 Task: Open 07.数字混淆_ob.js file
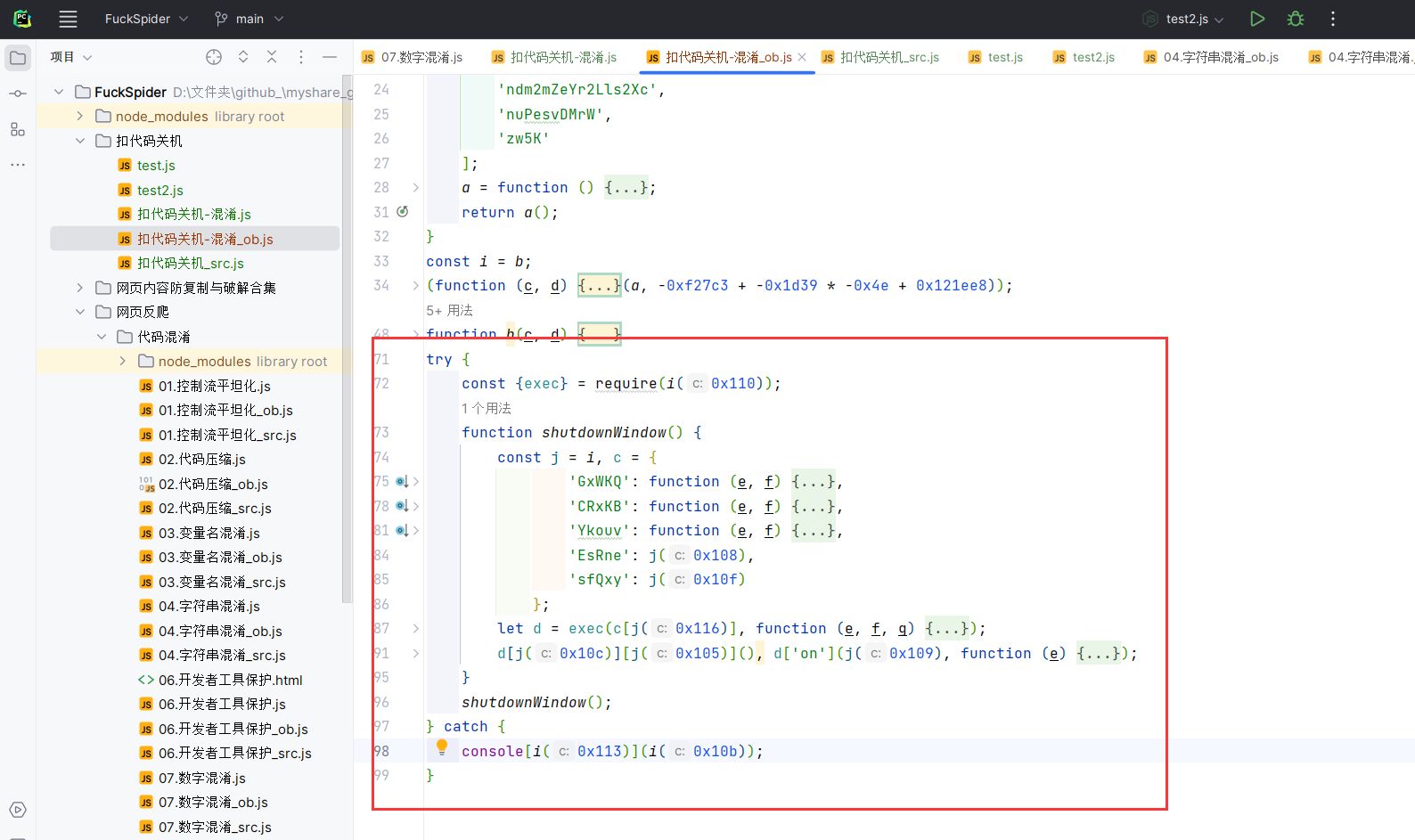(213, 803)
